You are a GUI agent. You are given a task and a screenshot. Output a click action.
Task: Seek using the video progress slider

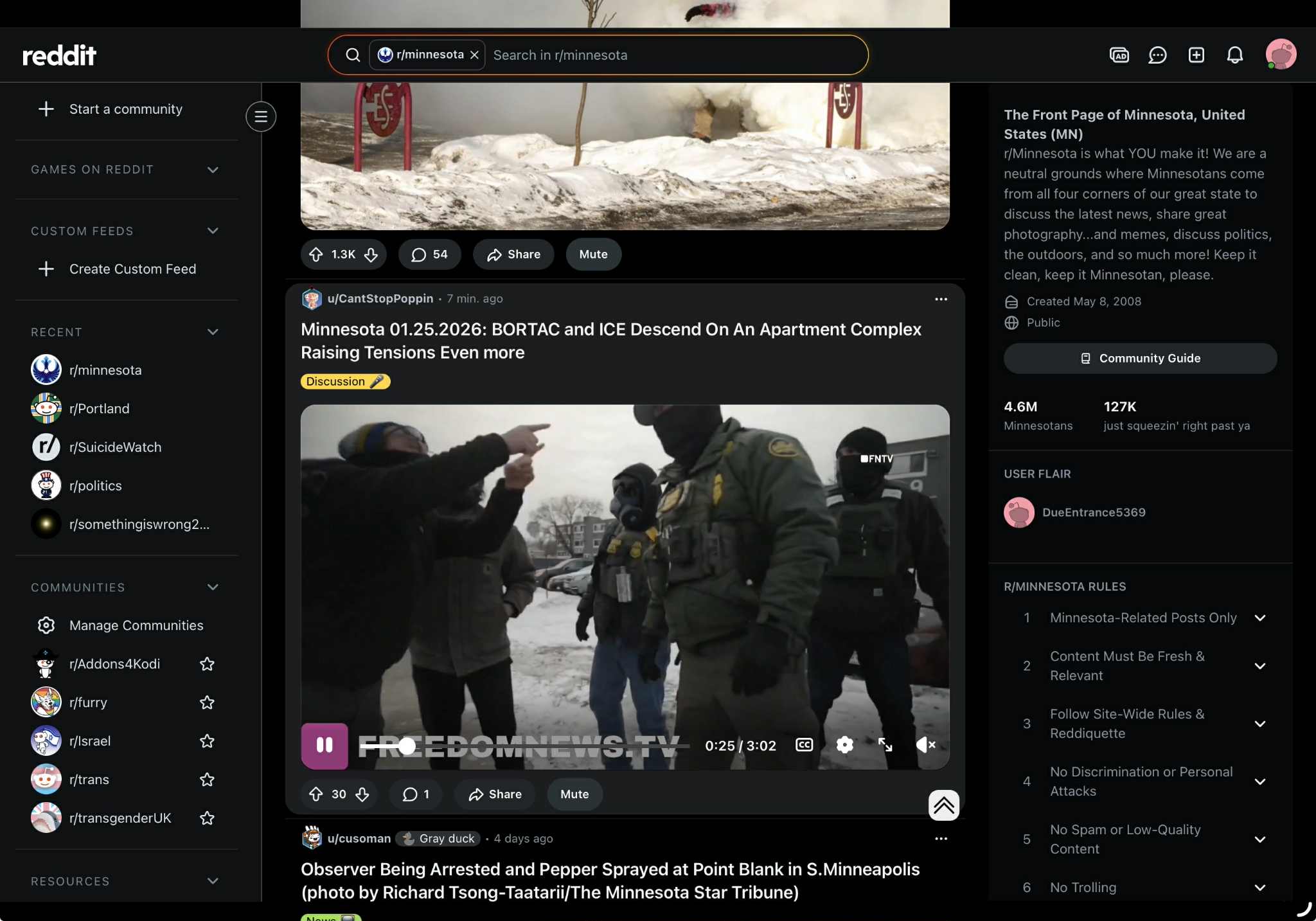[x=407, y=746]
